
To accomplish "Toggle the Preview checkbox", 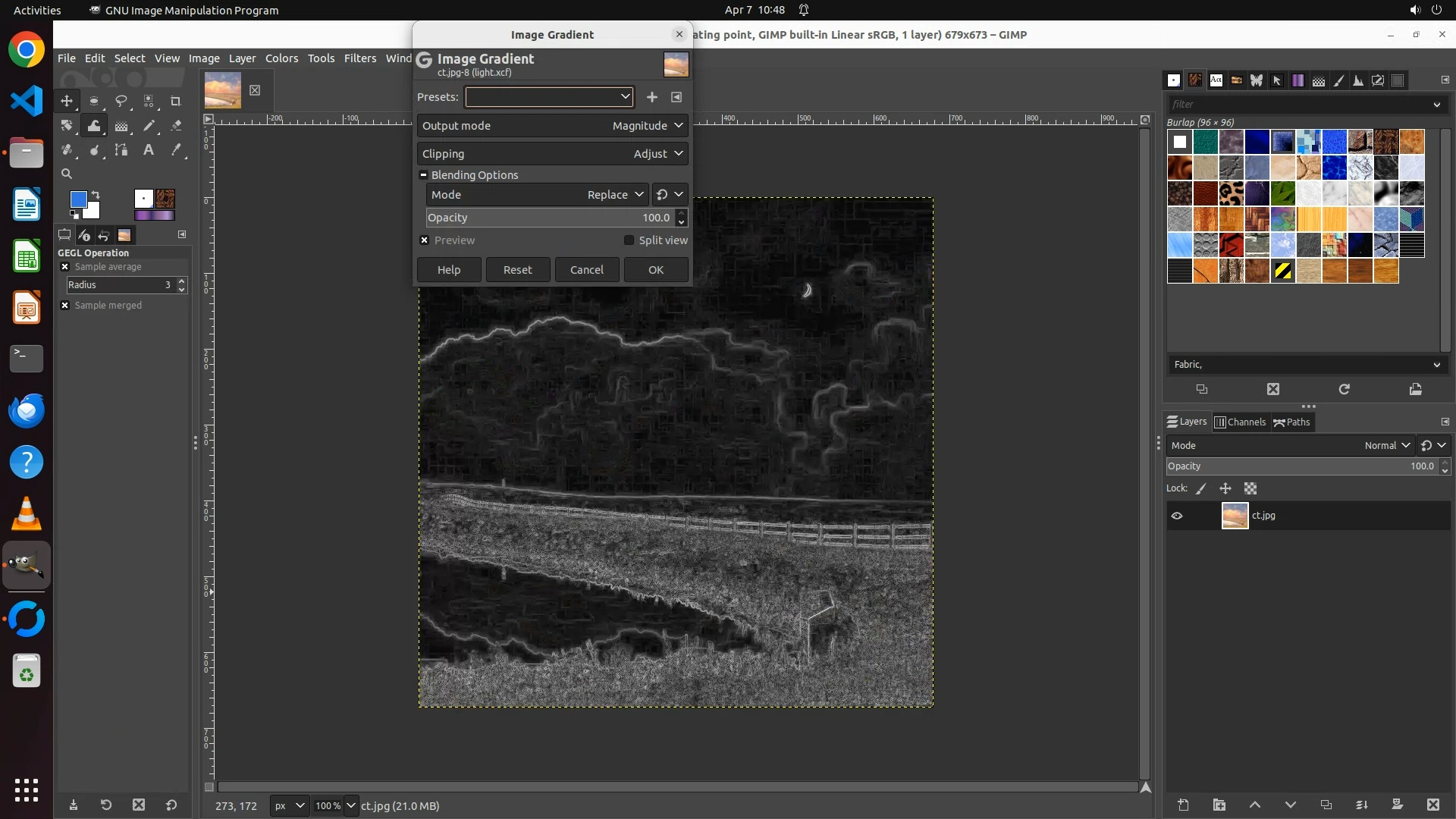I will 425,240.
